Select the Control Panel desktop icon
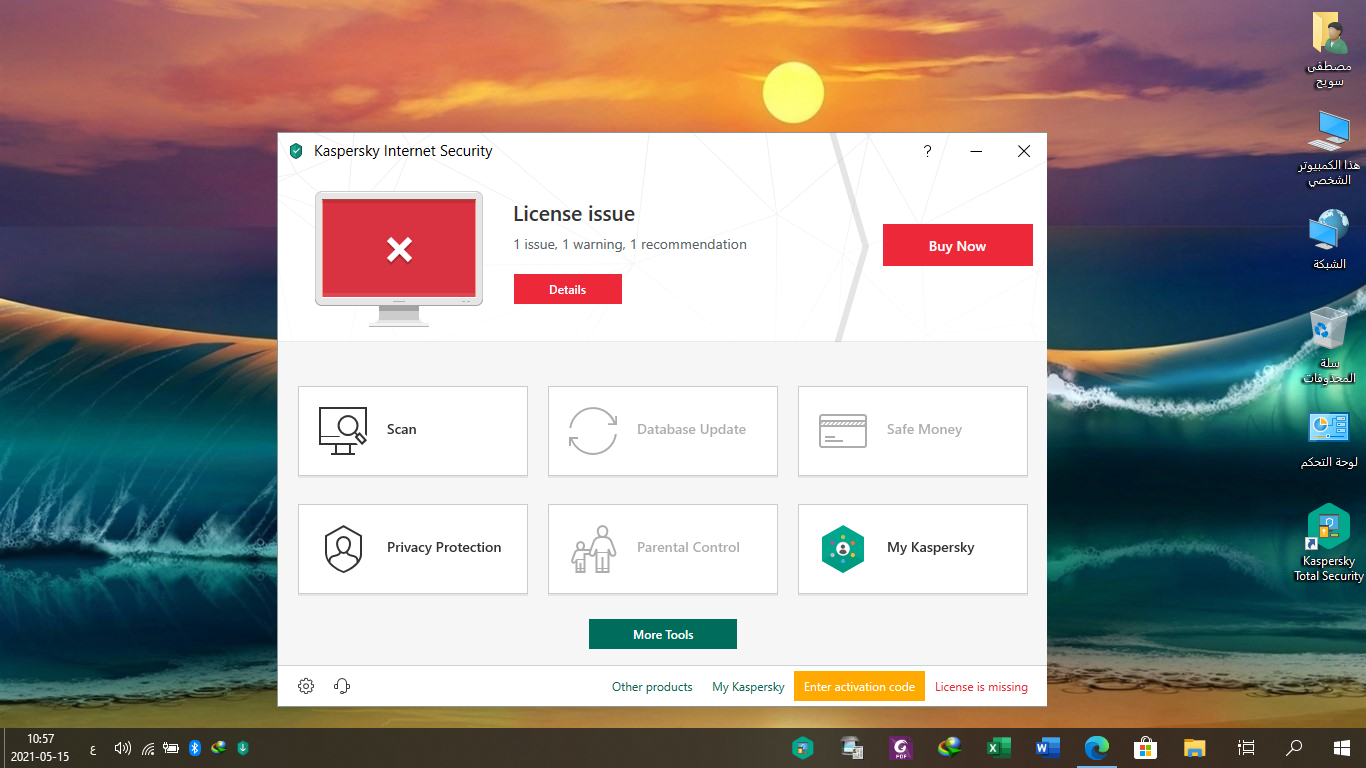 coord(1329,440)
